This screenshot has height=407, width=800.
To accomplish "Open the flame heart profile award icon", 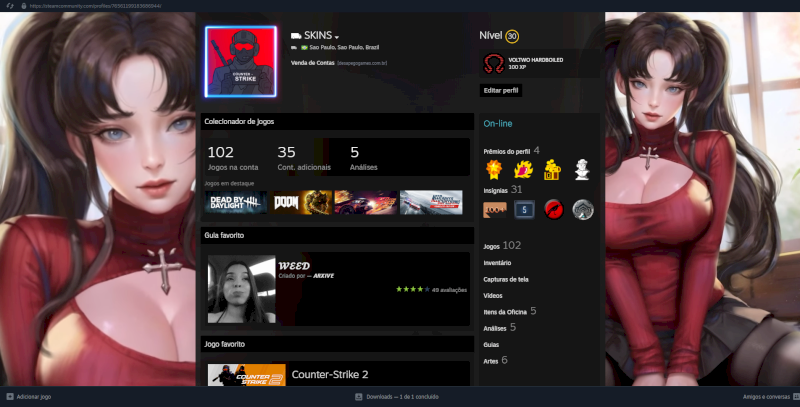I will 523,170.
